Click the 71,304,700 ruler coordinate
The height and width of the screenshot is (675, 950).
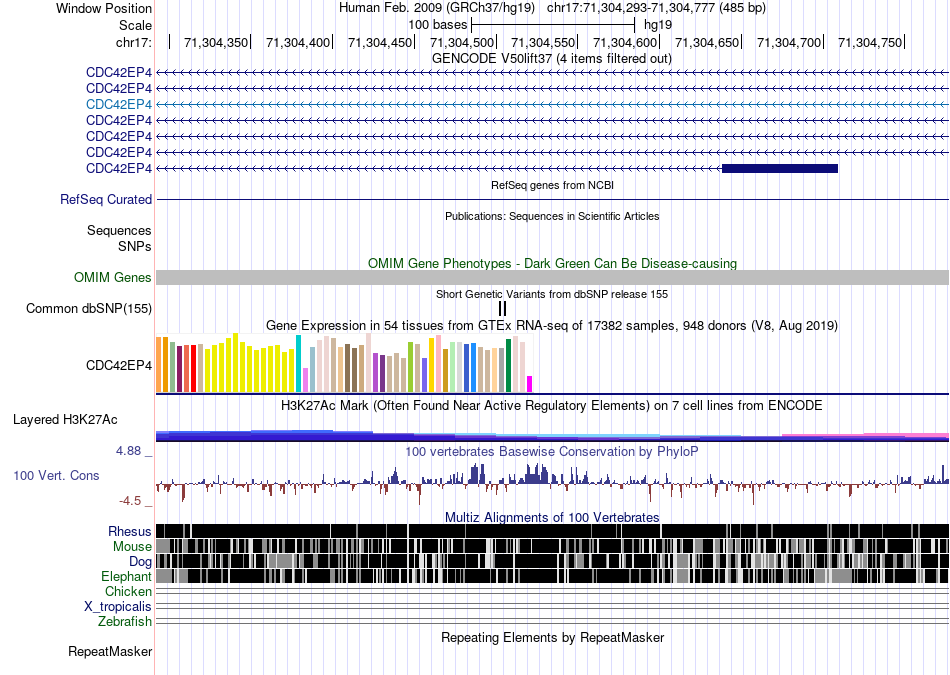(x=789, y=42)
